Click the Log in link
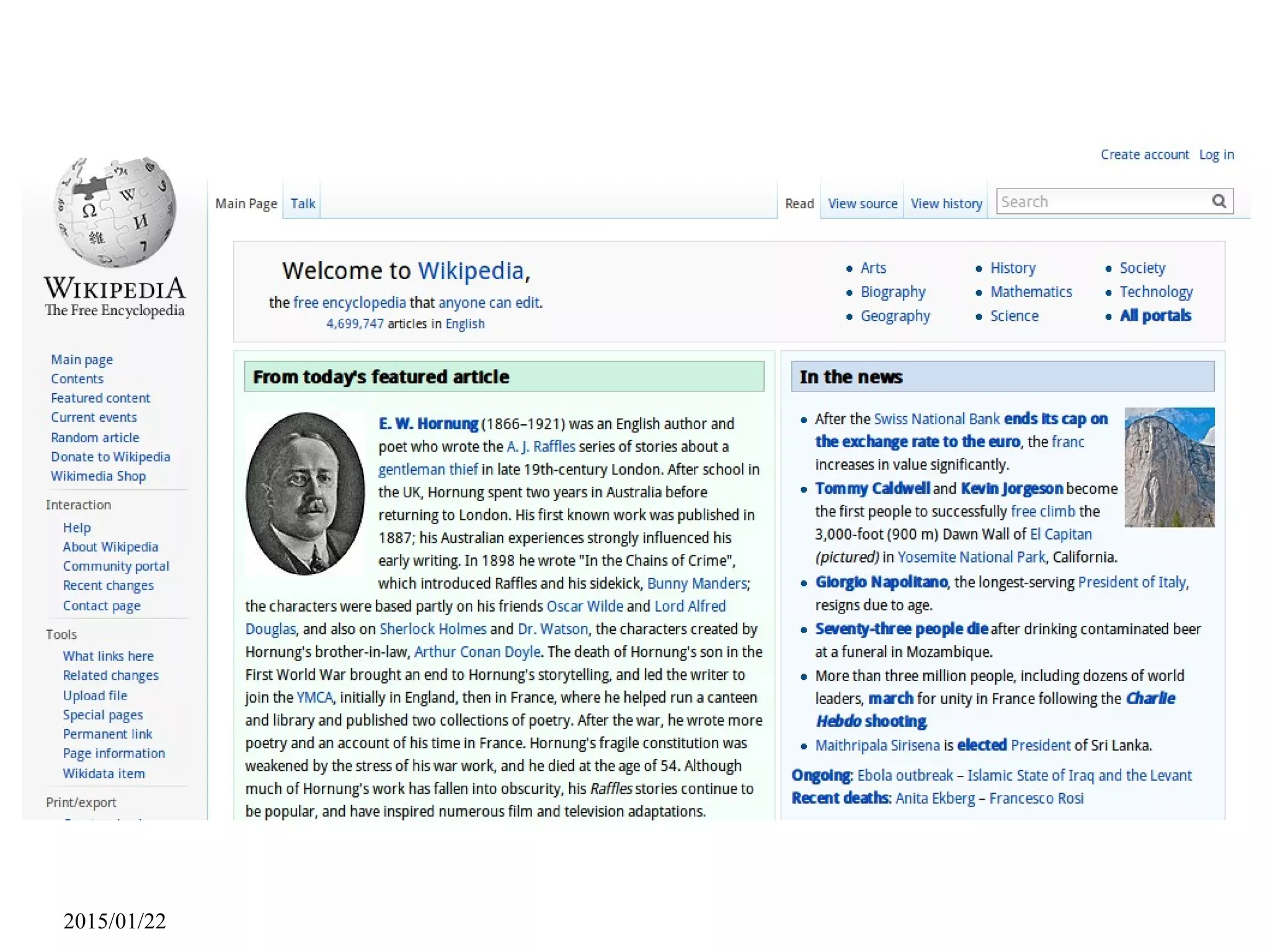The width and height of the screenshot is (1270, 952). point(1216,154)
